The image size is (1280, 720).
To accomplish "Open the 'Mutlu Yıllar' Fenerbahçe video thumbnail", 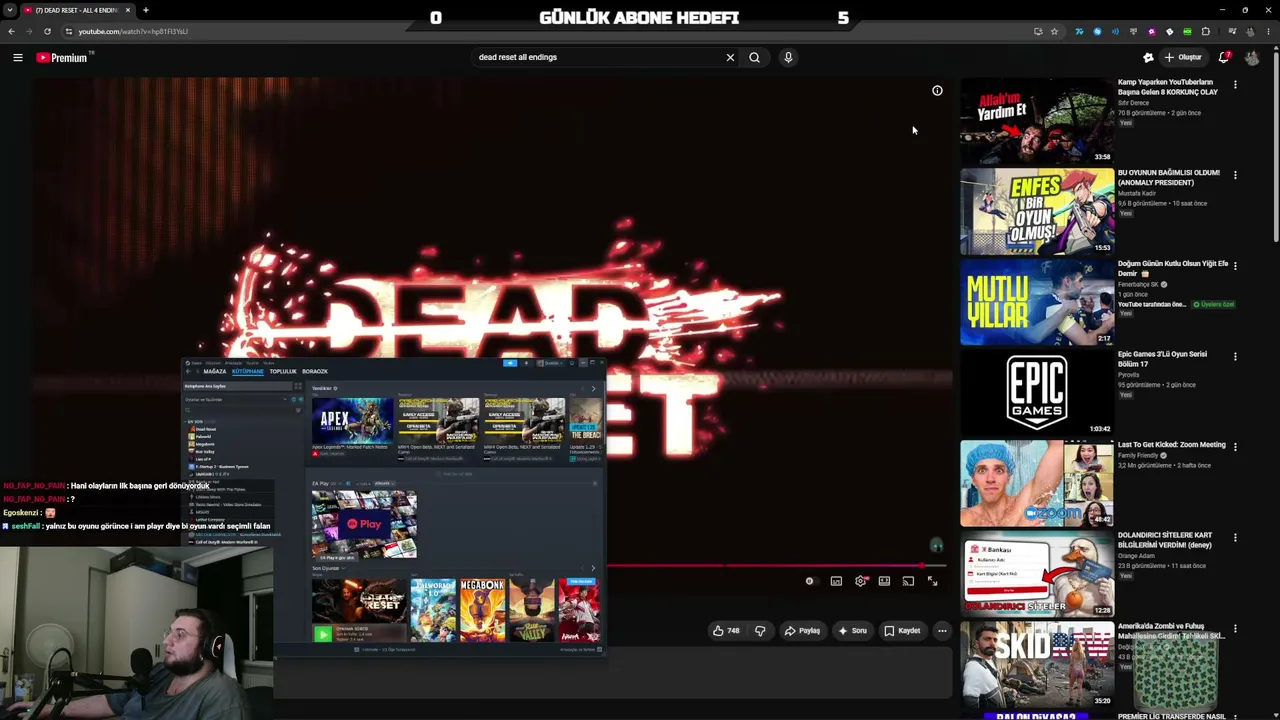I will click(x=1037, y=303).
